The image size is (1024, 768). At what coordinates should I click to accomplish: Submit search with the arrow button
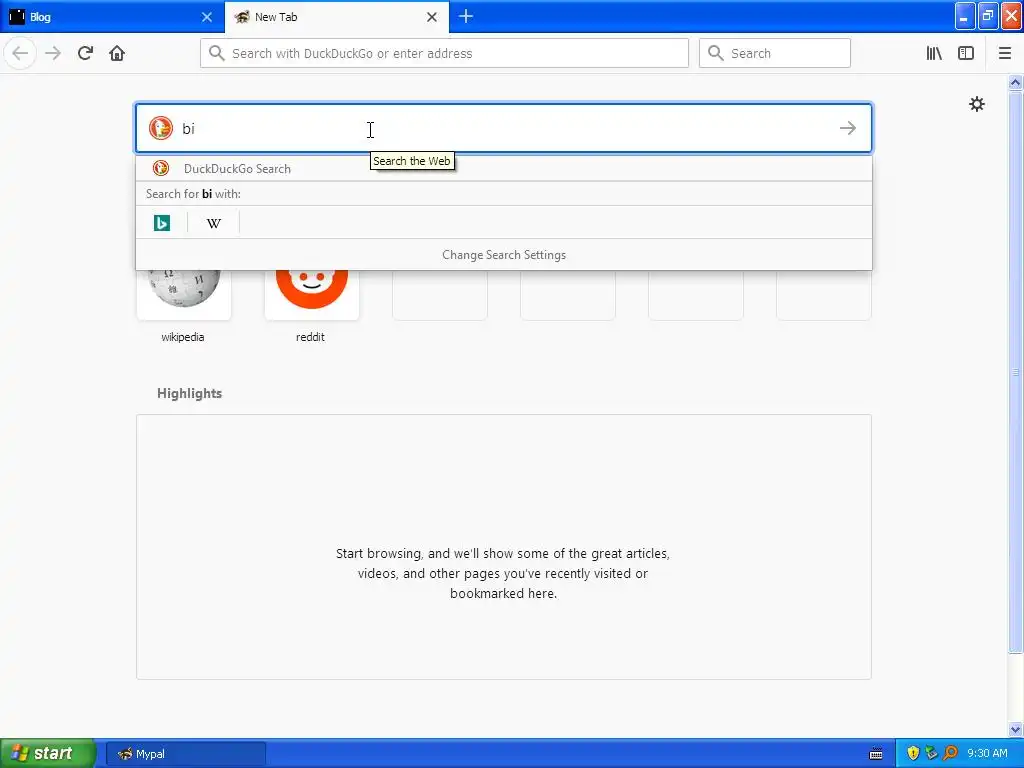coord(848,128)
